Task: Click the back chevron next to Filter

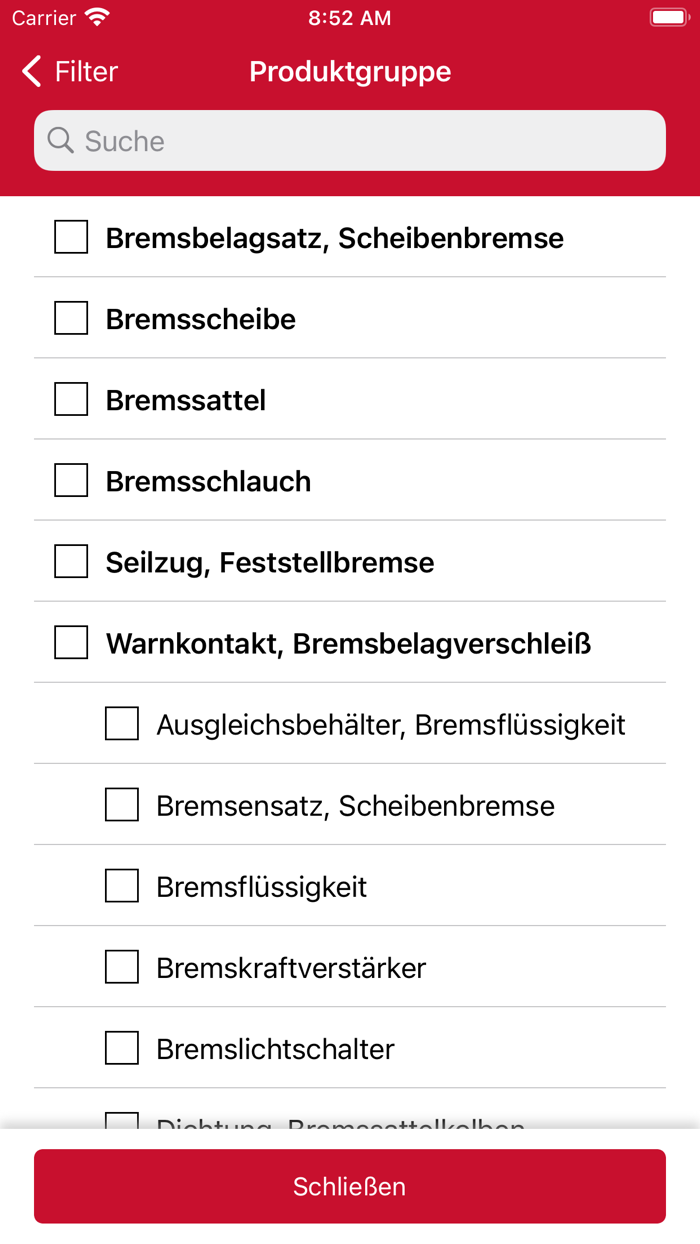Action: point(30,71)
